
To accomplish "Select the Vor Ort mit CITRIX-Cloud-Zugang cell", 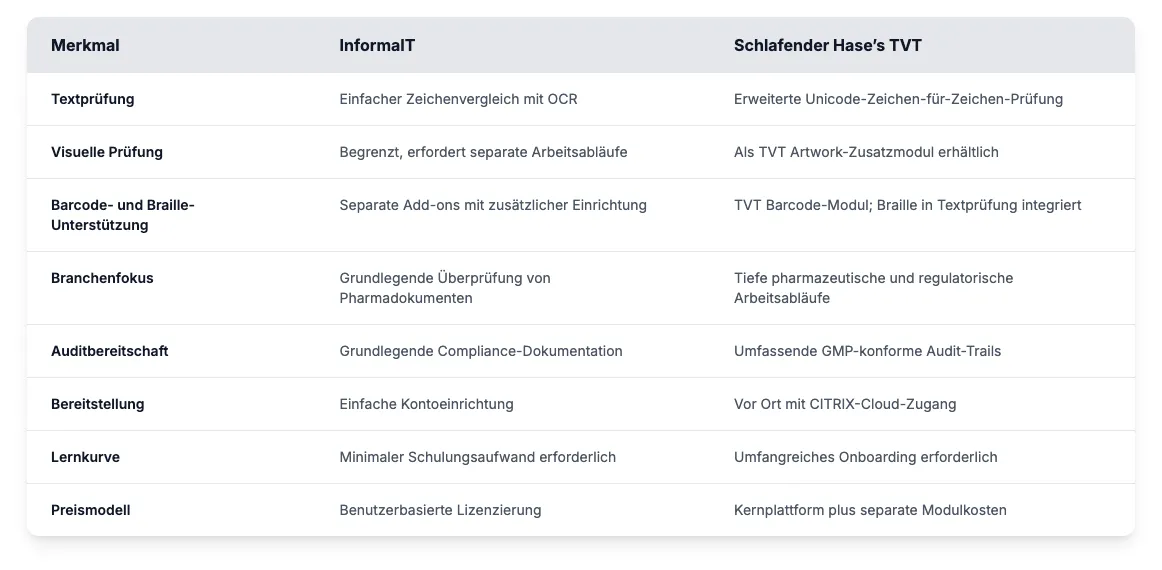I will coord(845,404).
